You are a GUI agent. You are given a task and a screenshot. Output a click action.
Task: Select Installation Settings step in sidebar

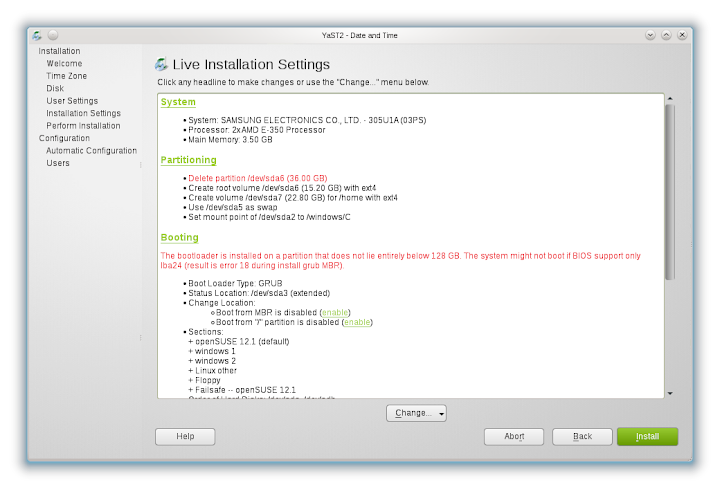click(84, 113)
